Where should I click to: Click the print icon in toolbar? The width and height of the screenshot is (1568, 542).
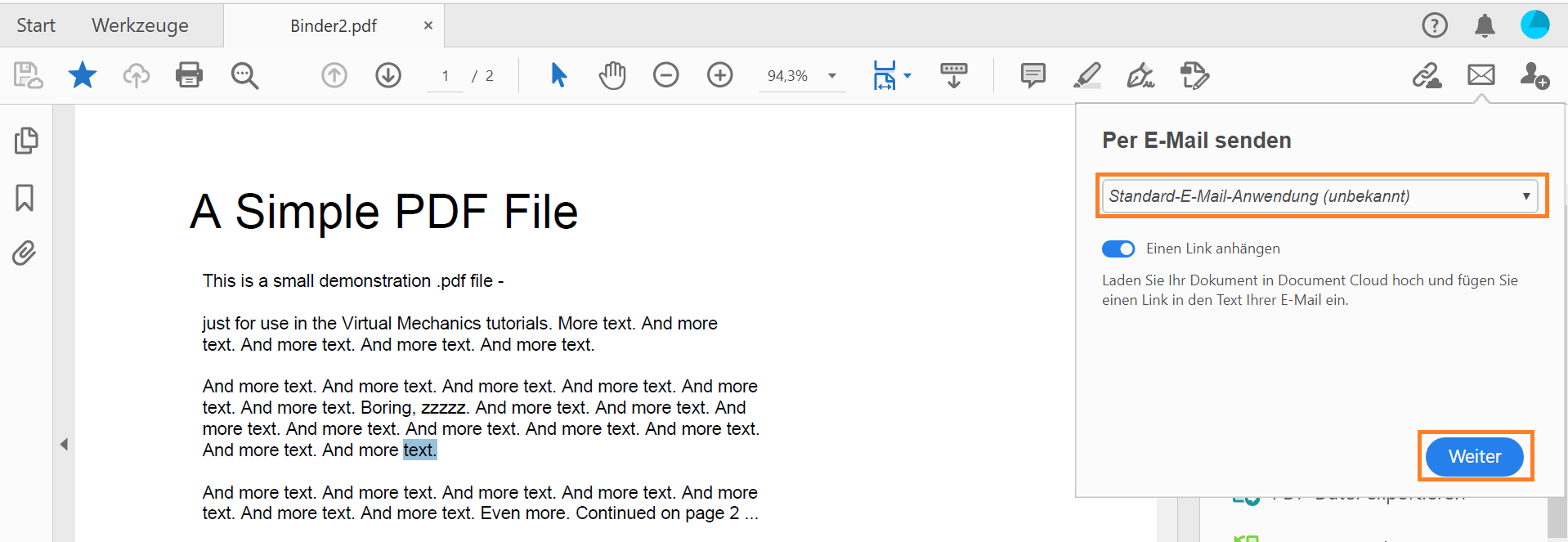click(189, 75)
